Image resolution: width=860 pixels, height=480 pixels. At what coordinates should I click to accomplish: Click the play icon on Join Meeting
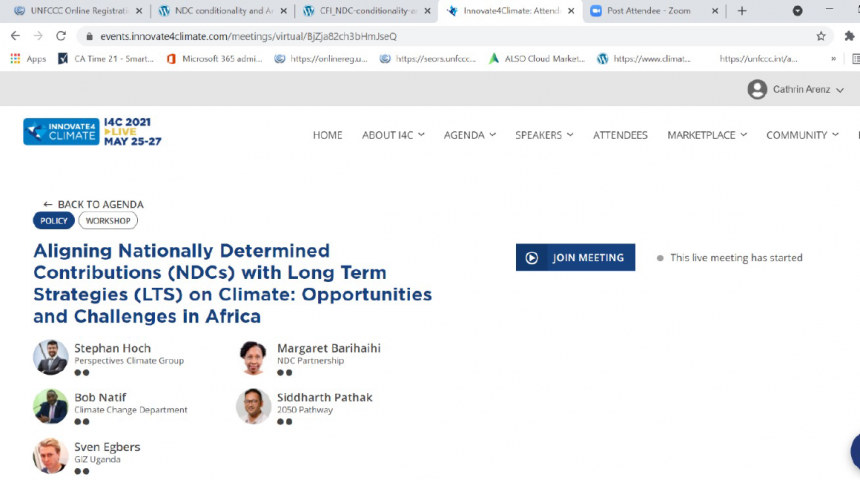[532, 258]
